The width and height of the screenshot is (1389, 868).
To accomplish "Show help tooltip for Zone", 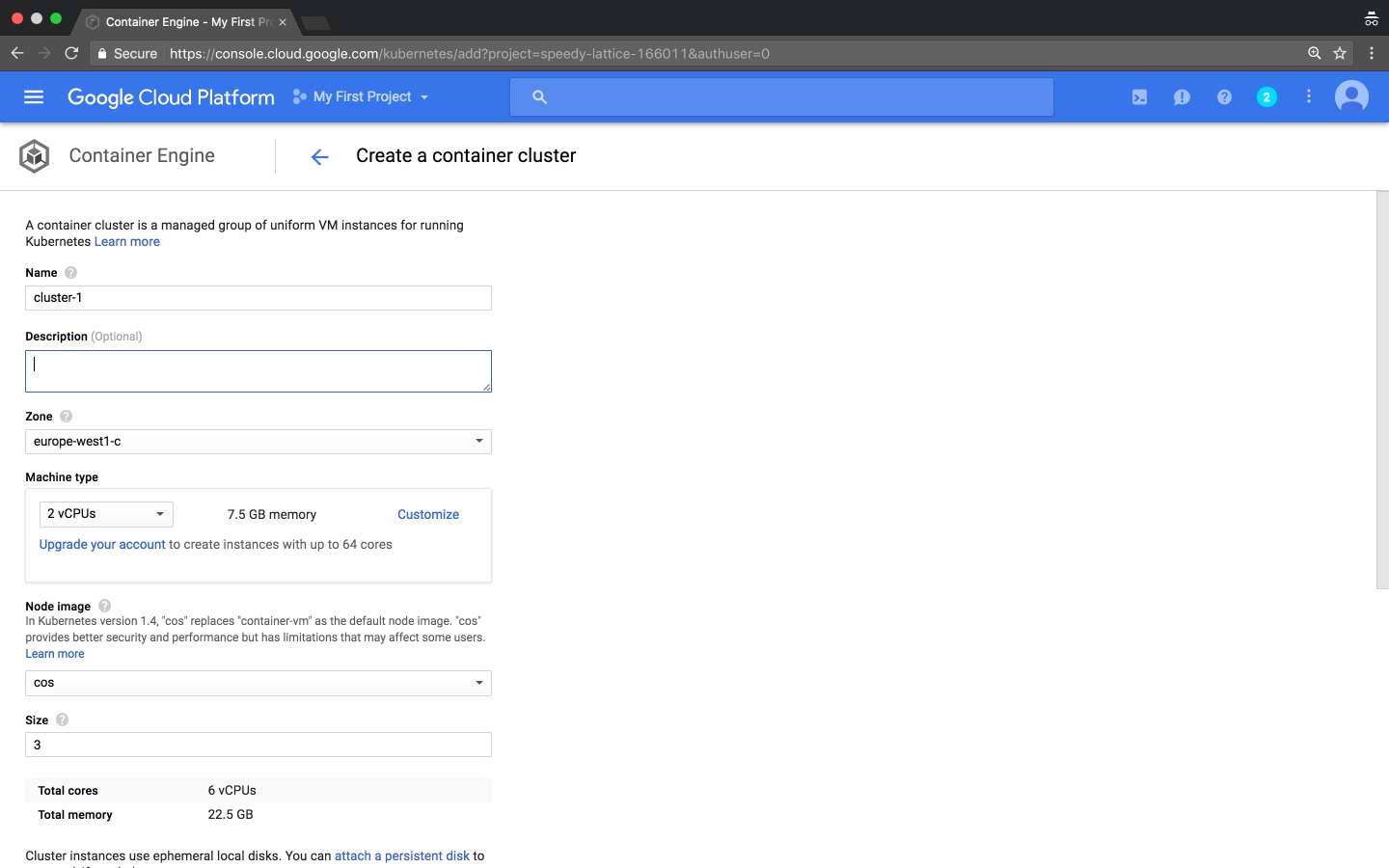I will coord(66,417).
